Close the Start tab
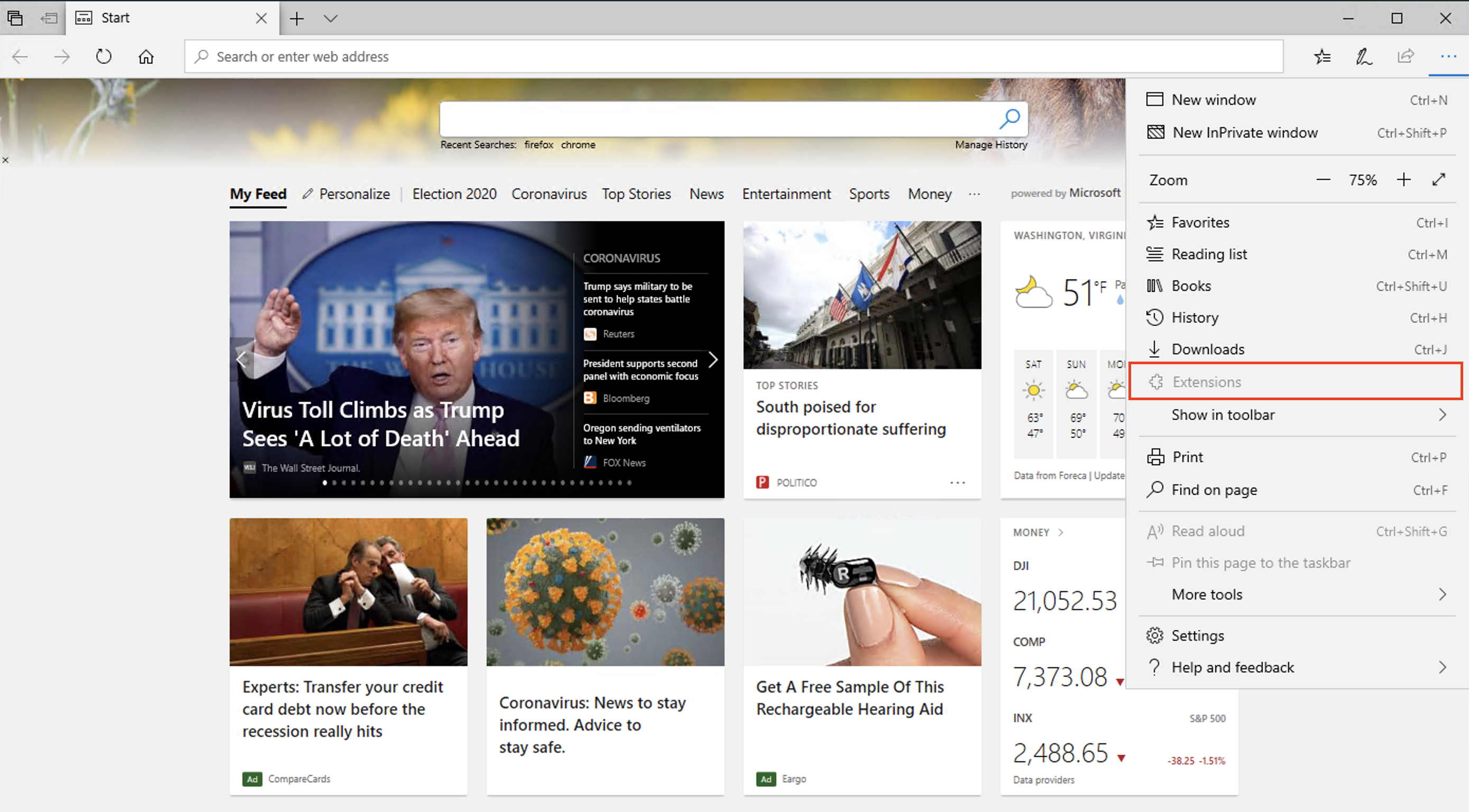The height and width of the screenshot is (812, 1469). (261, 19)
